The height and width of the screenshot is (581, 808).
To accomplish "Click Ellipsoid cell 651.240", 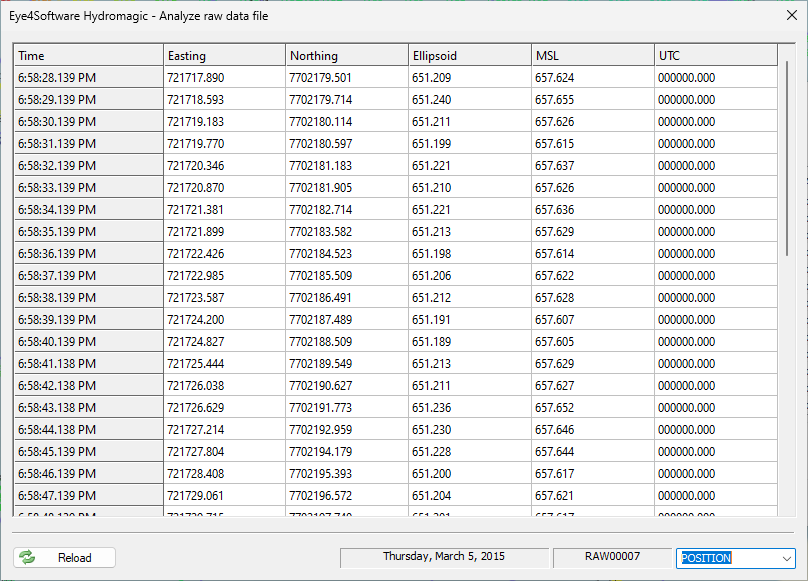I will [x=470, y=99].
